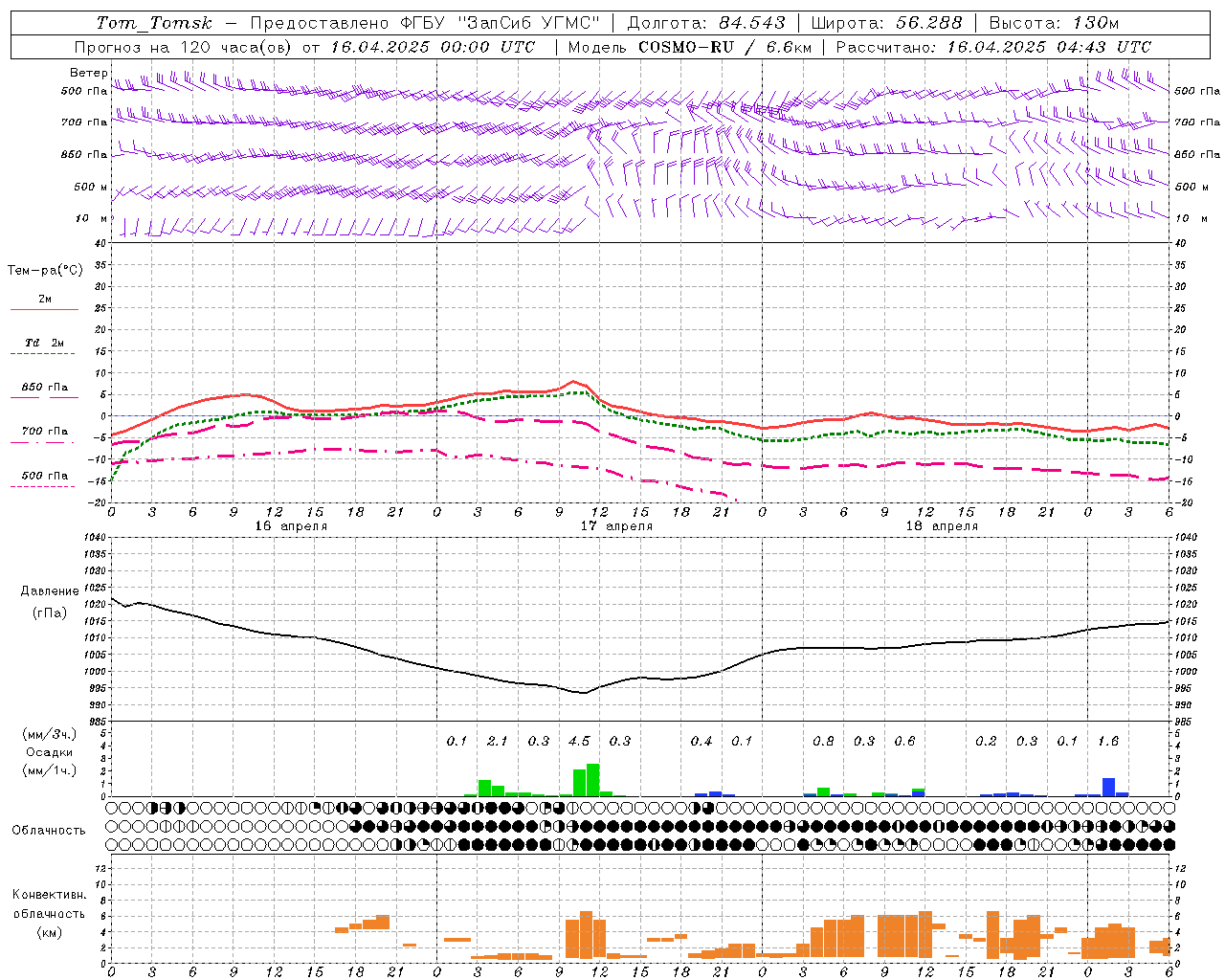Image resolution: width=1225 pixels, height=980 pixels.
Task: Click the 16 апреля date label
Action: click(291, 526)
